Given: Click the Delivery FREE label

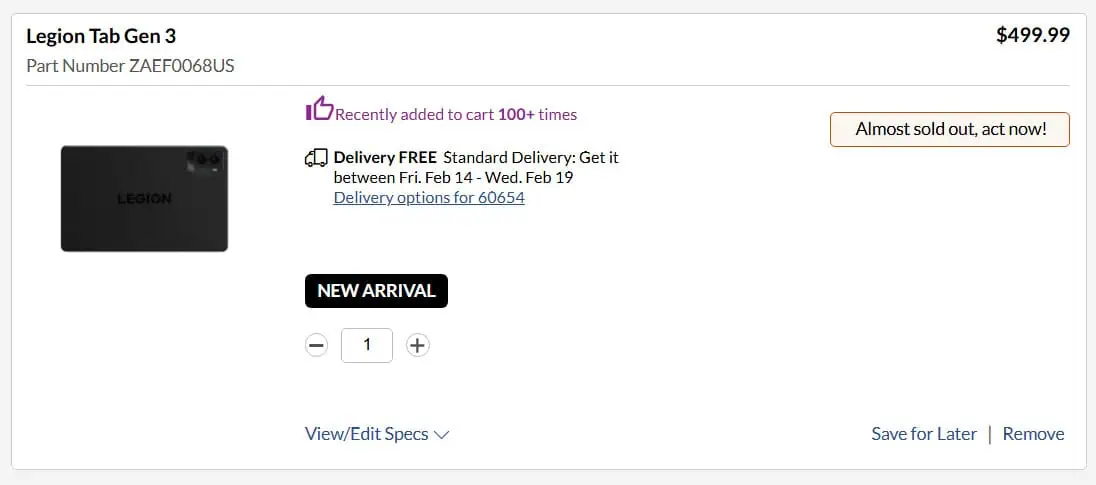Looking at the screenshot, I should 385,157.
